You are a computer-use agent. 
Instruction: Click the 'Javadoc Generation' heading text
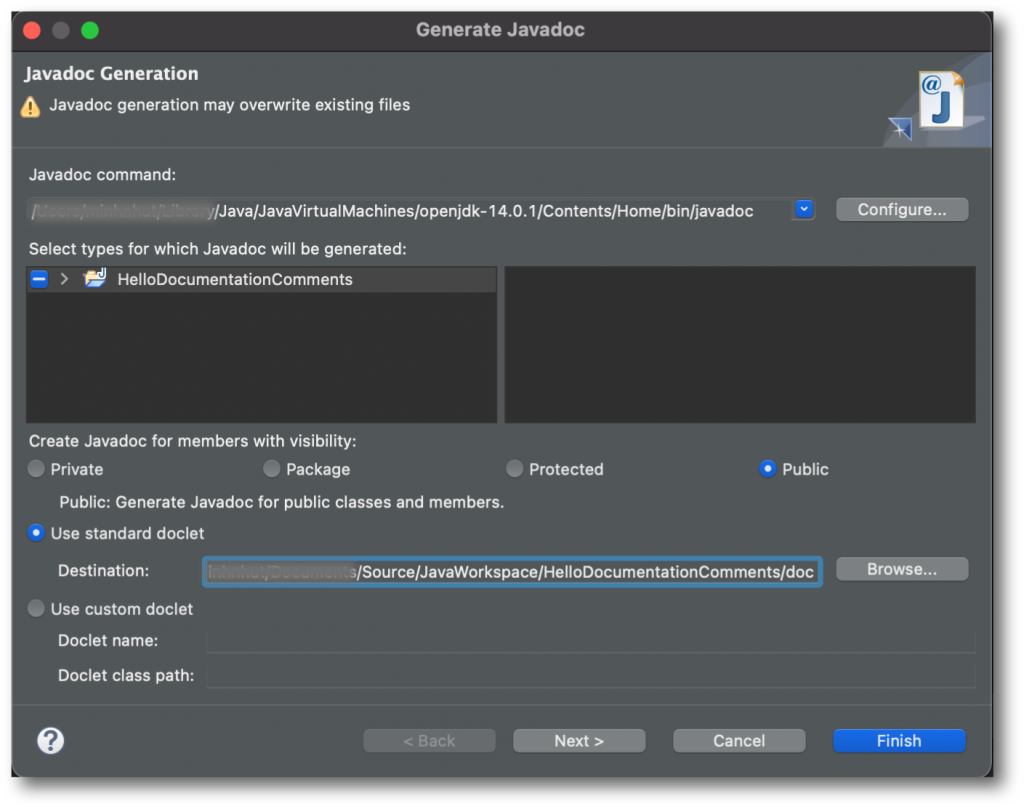(x=111, y=74)
